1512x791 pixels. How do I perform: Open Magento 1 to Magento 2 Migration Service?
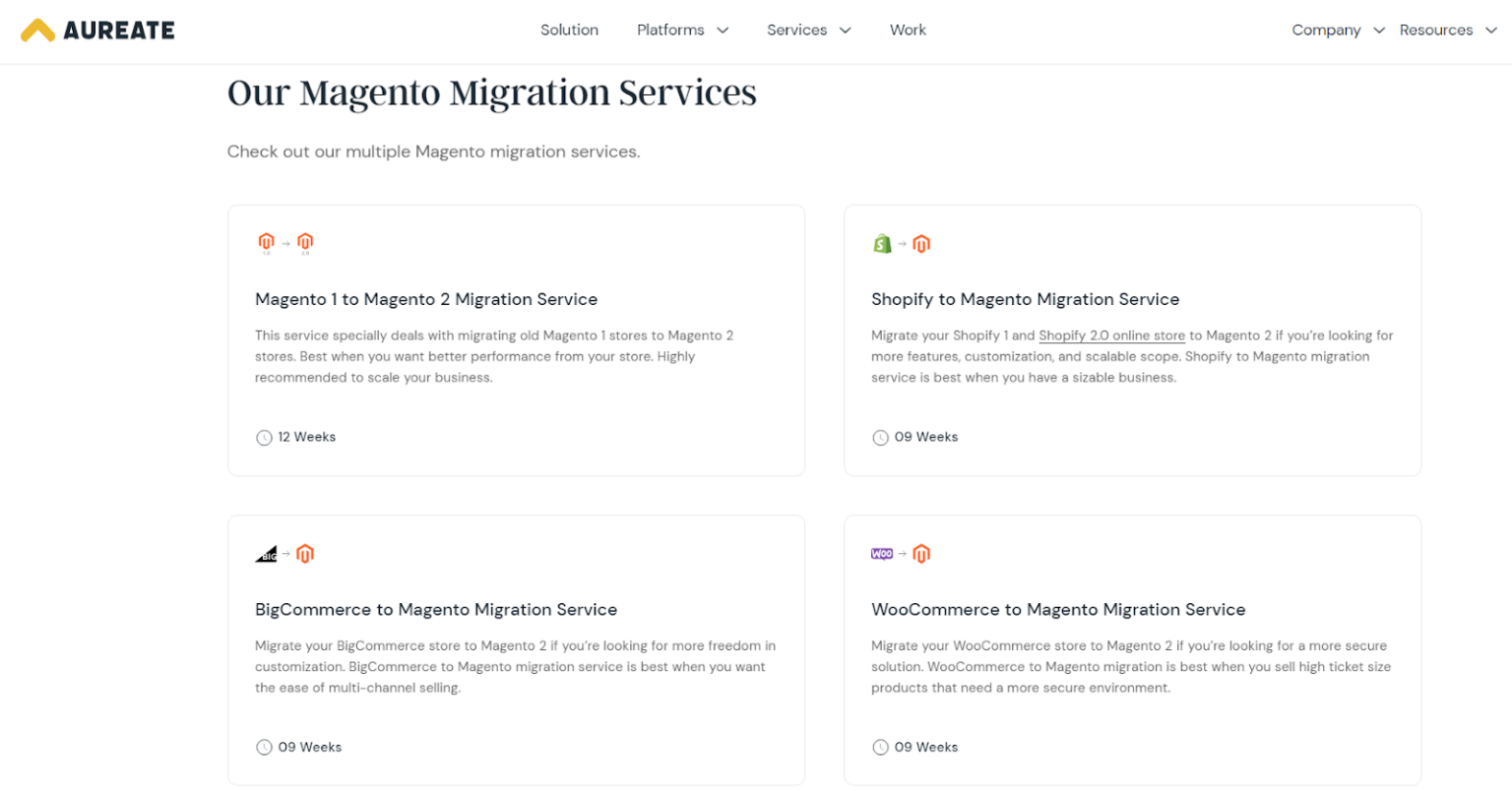(x=426, y=299)
